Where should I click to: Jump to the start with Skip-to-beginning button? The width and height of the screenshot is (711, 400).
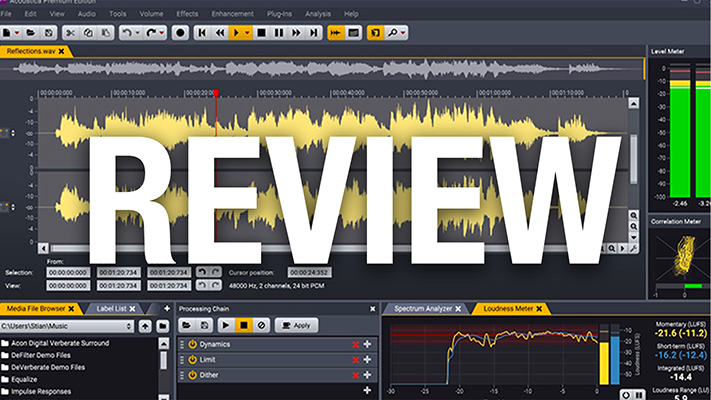tap(201, 32)
